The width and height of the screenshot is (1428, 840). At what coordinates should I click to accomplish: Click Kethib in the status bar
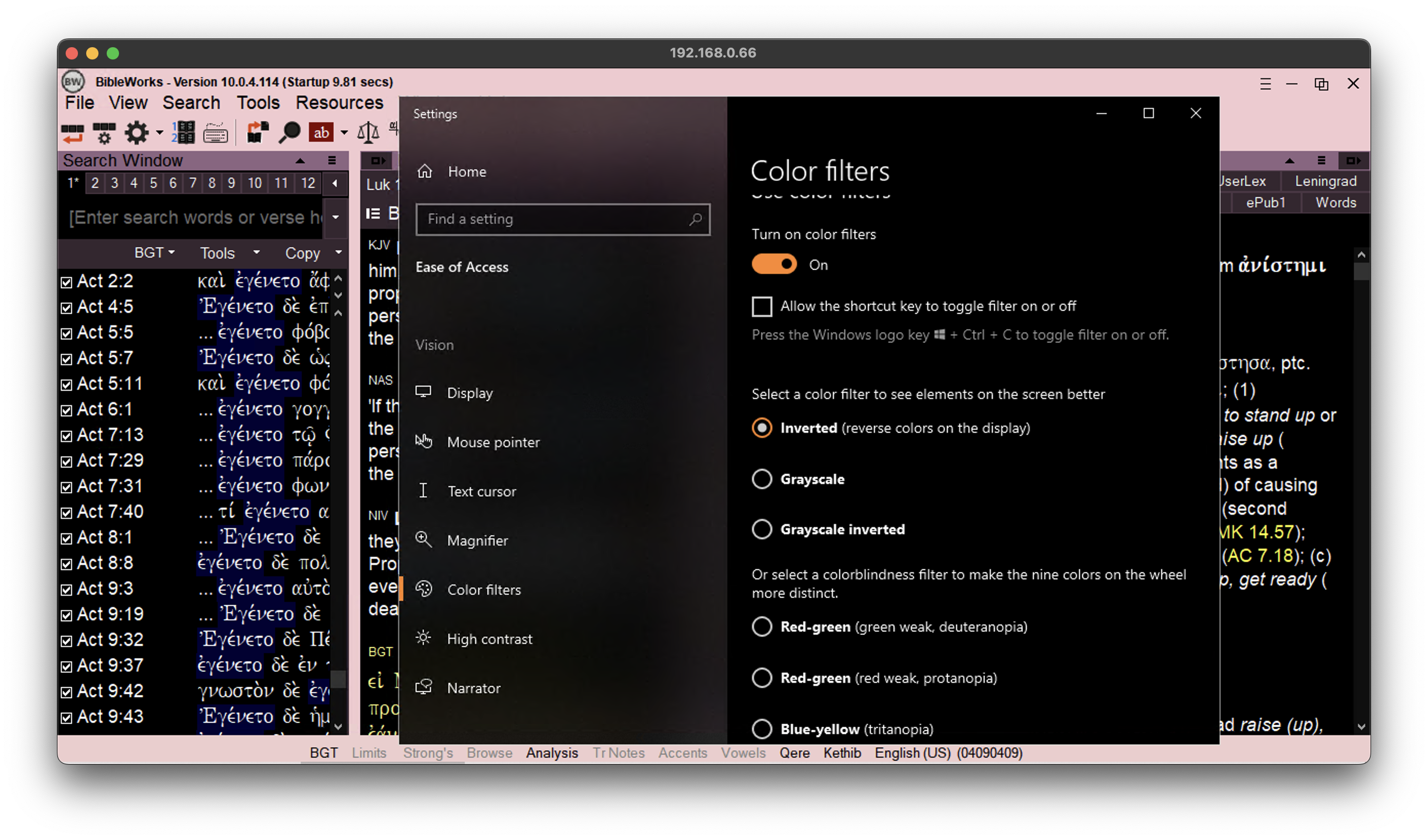click(x=842, y=753)
